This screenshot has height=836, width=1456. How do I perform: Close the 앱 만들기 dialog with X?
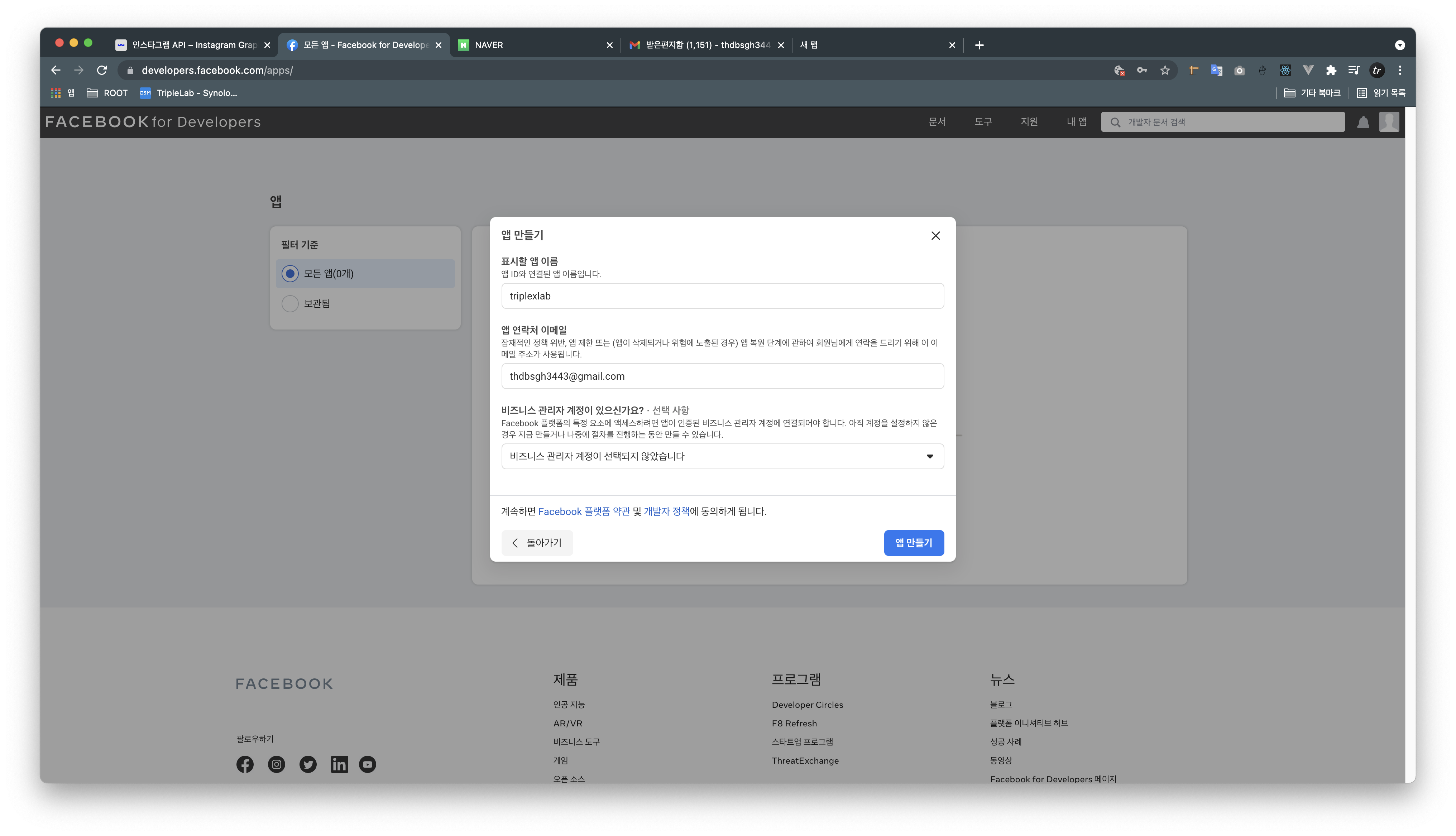(x=935, y=235)
